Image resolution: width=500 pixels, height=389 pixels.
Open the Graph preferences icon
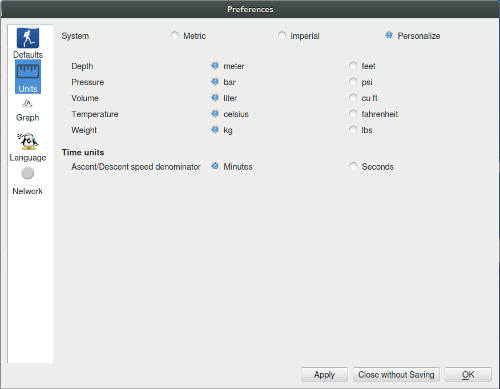[x=28, y=111]
